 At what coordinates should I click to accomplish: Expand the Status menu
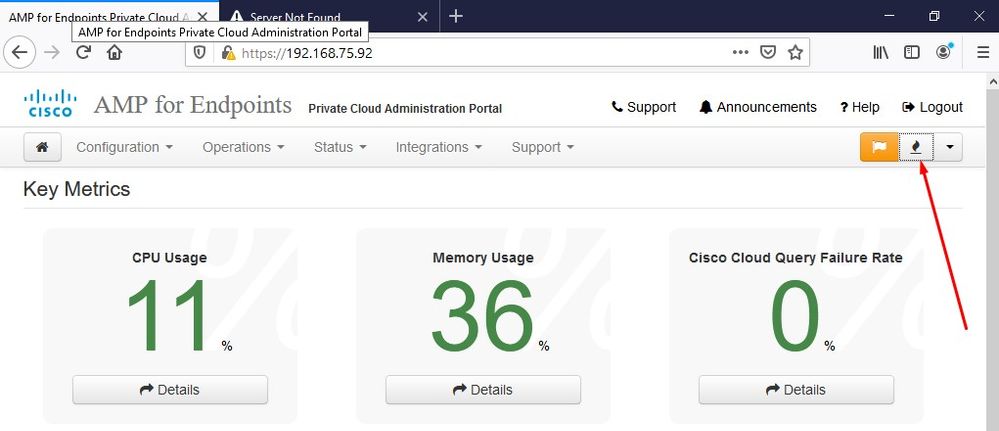click(340, 147)
